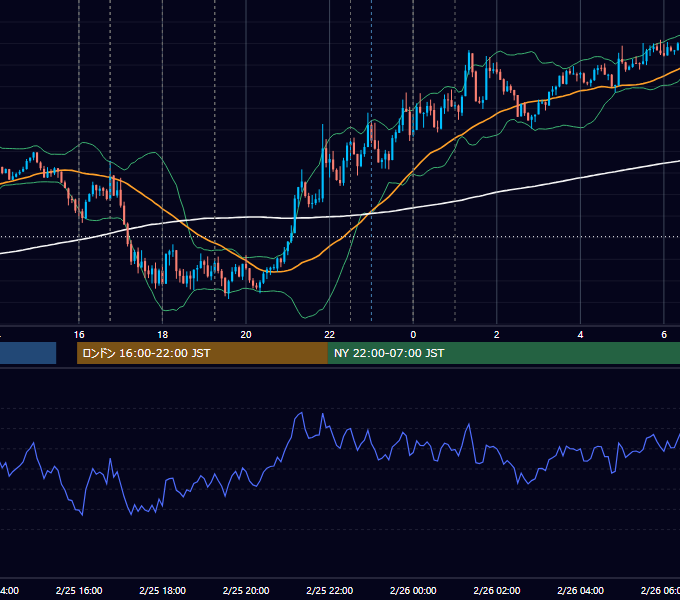Click the 6 hour axis label
The width and height of the screenshot is (680, 600).
(x=664, y=335)
